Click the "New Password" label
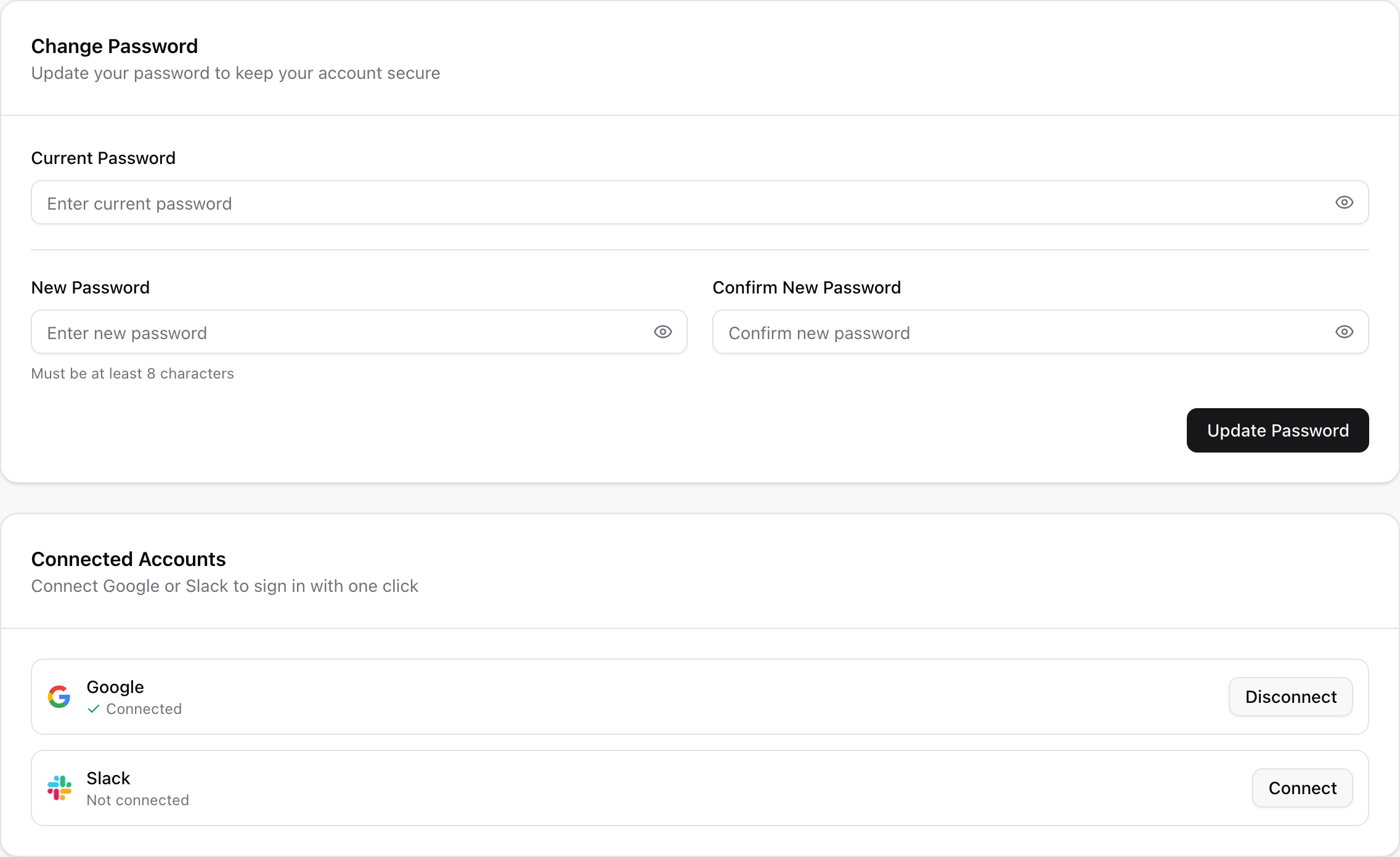This screenshot has height=857, width=1400. [91, 288]
